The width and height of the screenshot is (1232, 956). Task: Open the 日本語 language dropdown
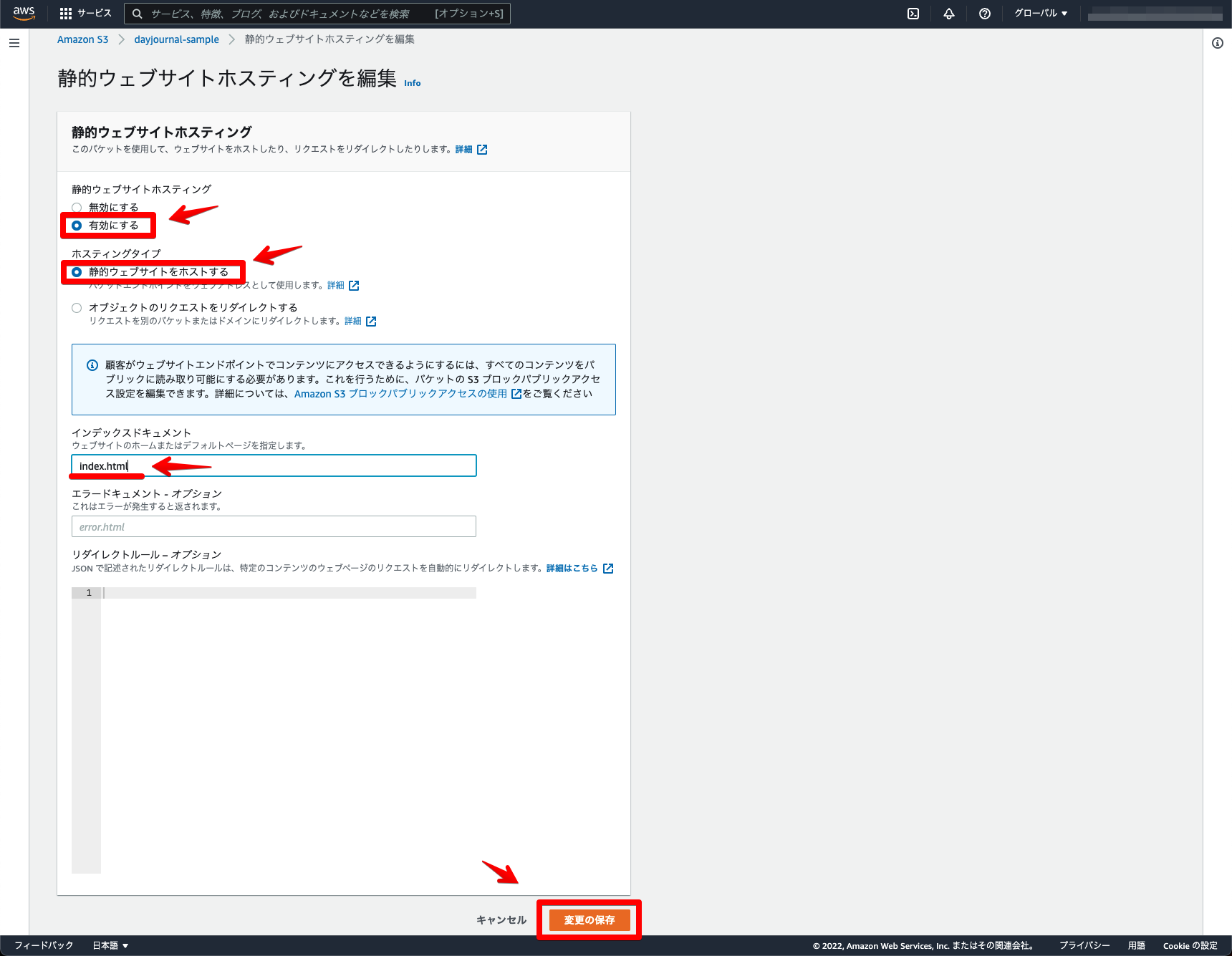tap(110, 945)
